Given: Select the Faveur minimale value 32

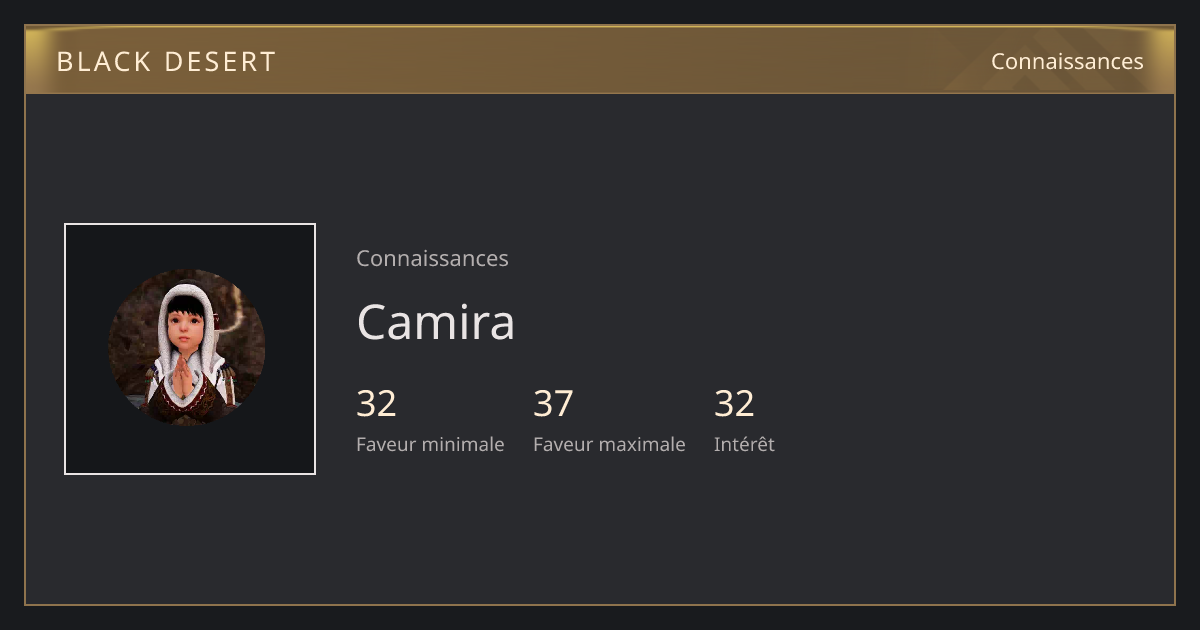Looking at the screenshot, I should pos(377,403).
